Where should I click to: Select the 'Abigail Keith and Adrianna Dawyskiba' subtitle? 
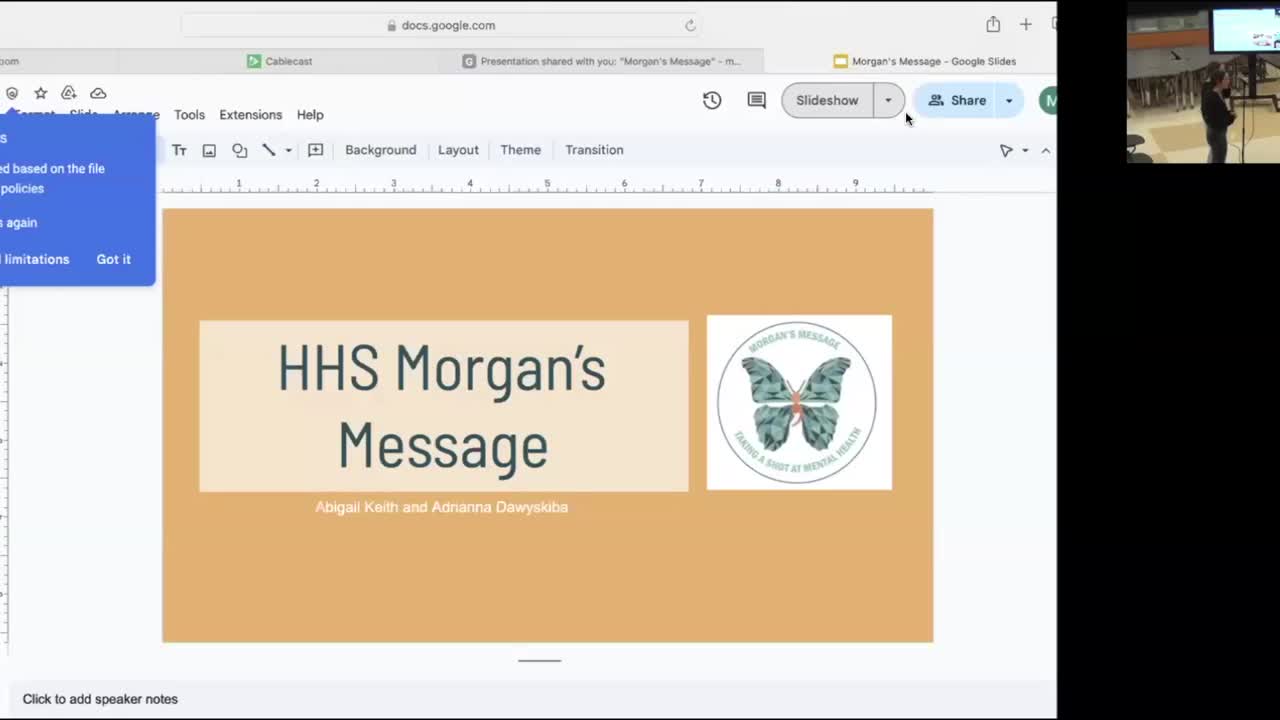(441, 507)
